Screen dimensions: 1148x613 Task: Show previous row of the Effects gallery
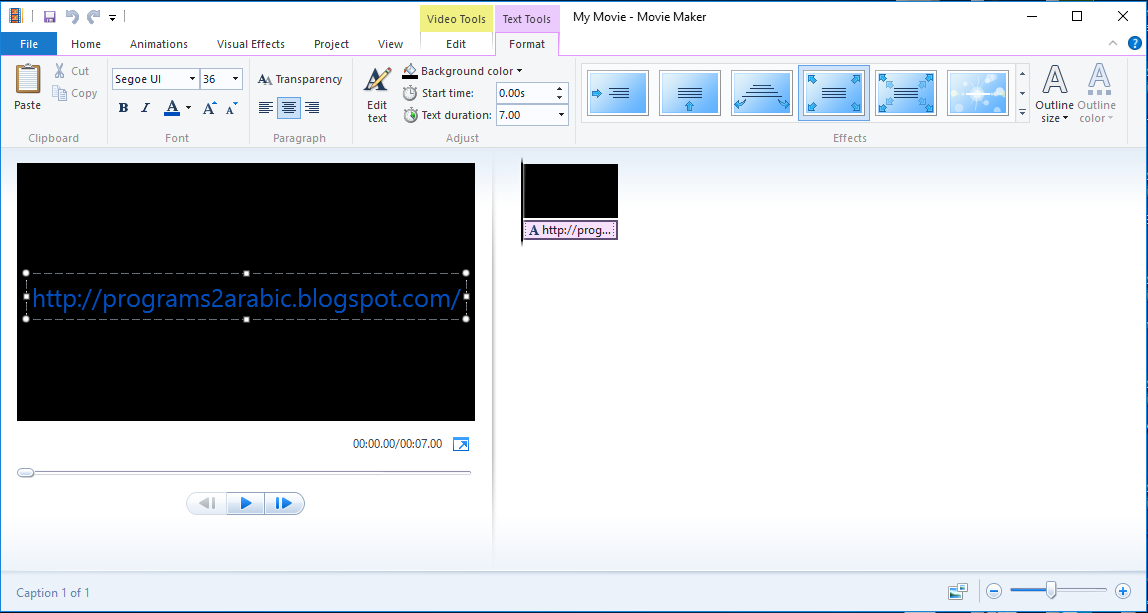tap(1023, 75)
